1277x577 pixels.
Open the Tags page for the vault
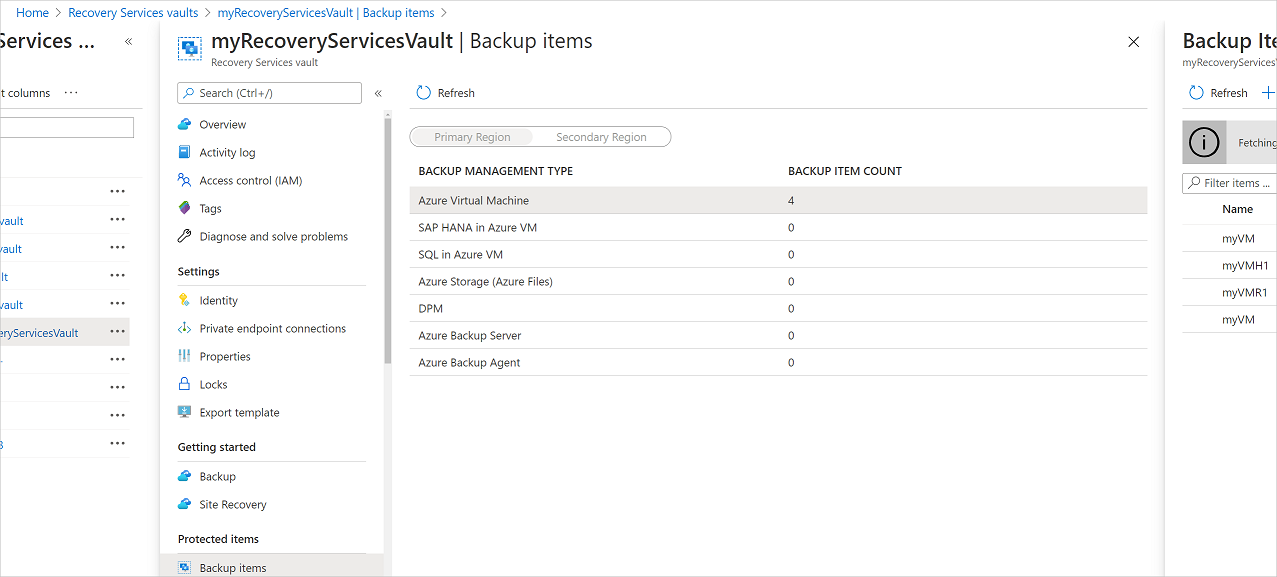210,208
